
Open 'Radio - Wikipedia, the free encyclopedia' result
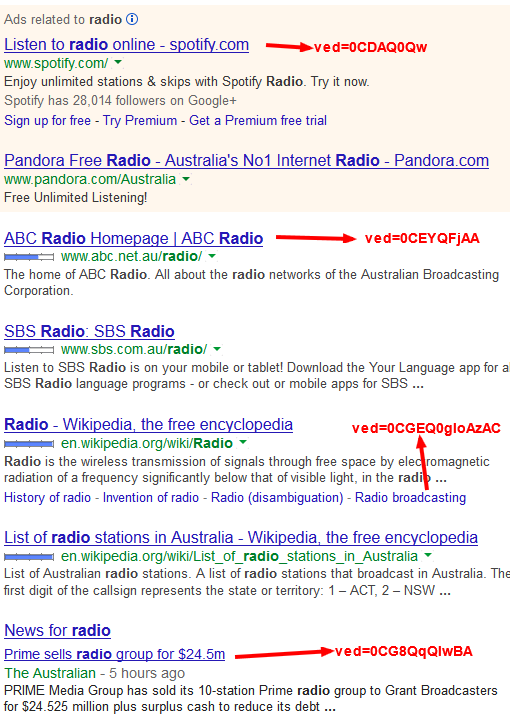point(149,424)
